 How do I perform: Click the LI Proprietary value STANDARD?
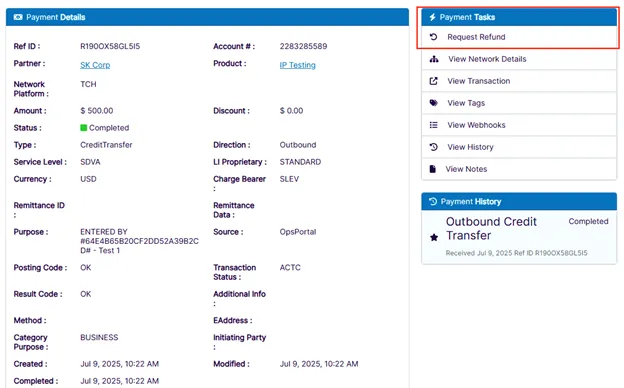pos(300,162)
